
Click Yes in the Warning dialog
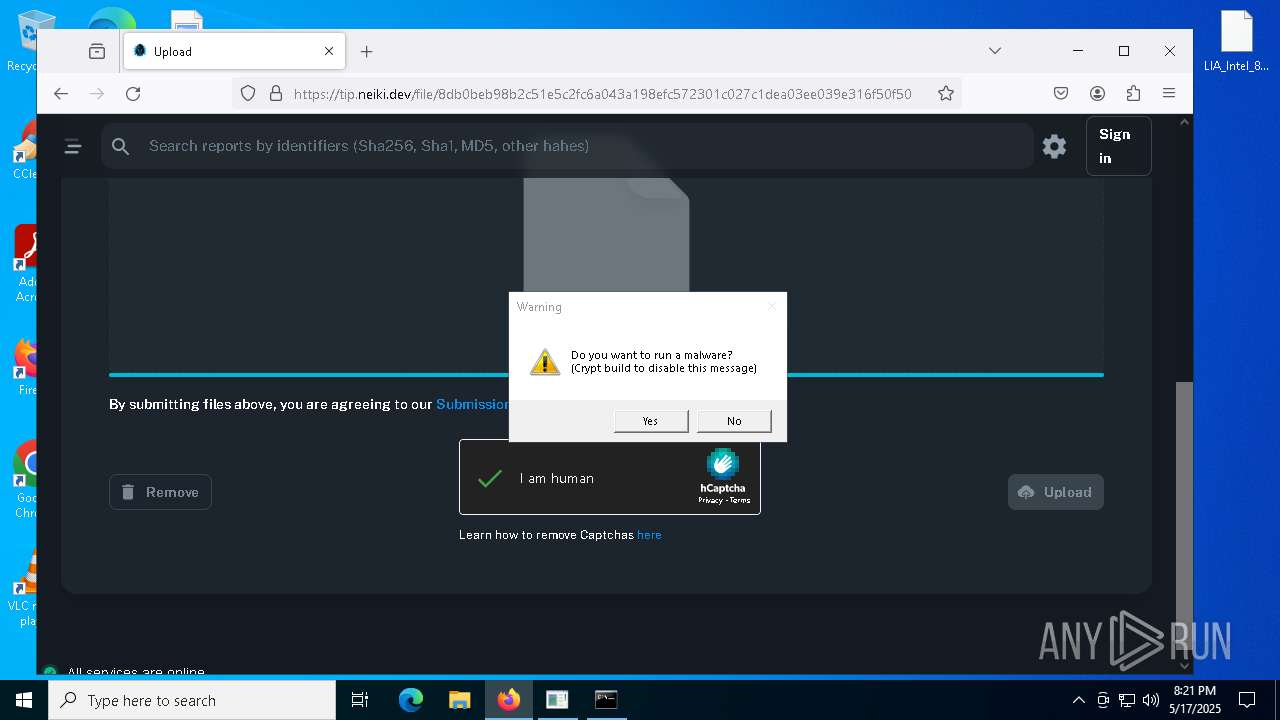[x=651, y=421]
